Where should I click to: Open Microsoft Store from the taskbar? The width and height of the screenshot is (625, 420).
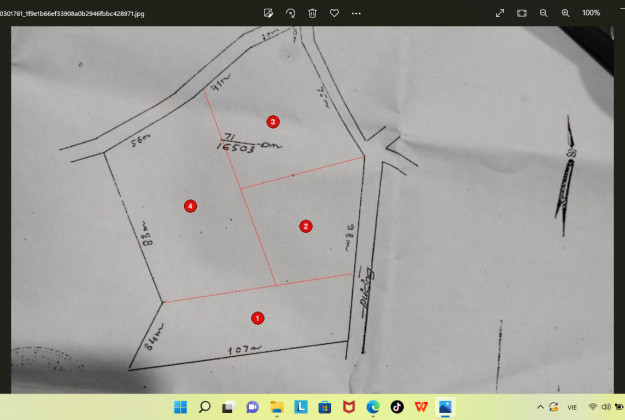click(325, 407)
